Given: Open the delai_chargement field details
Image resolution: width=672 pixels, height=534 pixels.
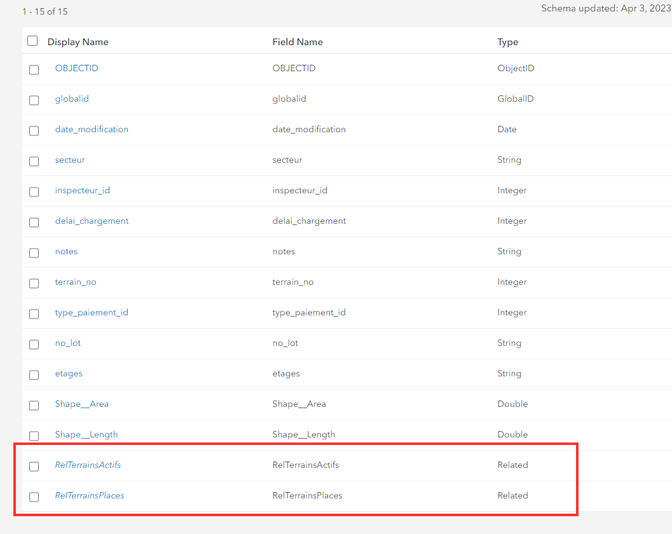Looking at the screenshot, I should 91,221.
